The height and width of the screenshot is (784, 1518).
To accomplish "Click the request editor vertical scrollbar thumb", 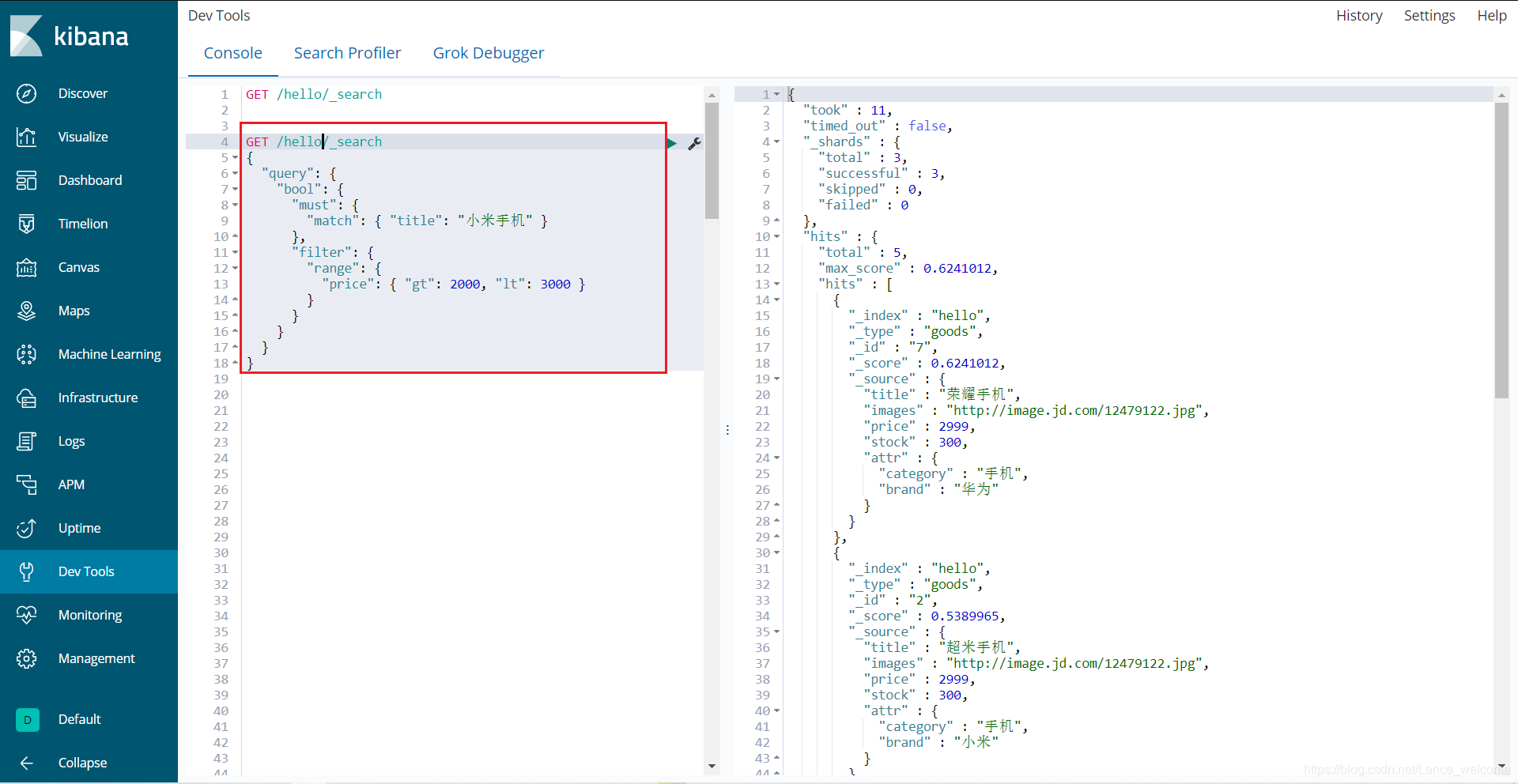I will (712, 160).
